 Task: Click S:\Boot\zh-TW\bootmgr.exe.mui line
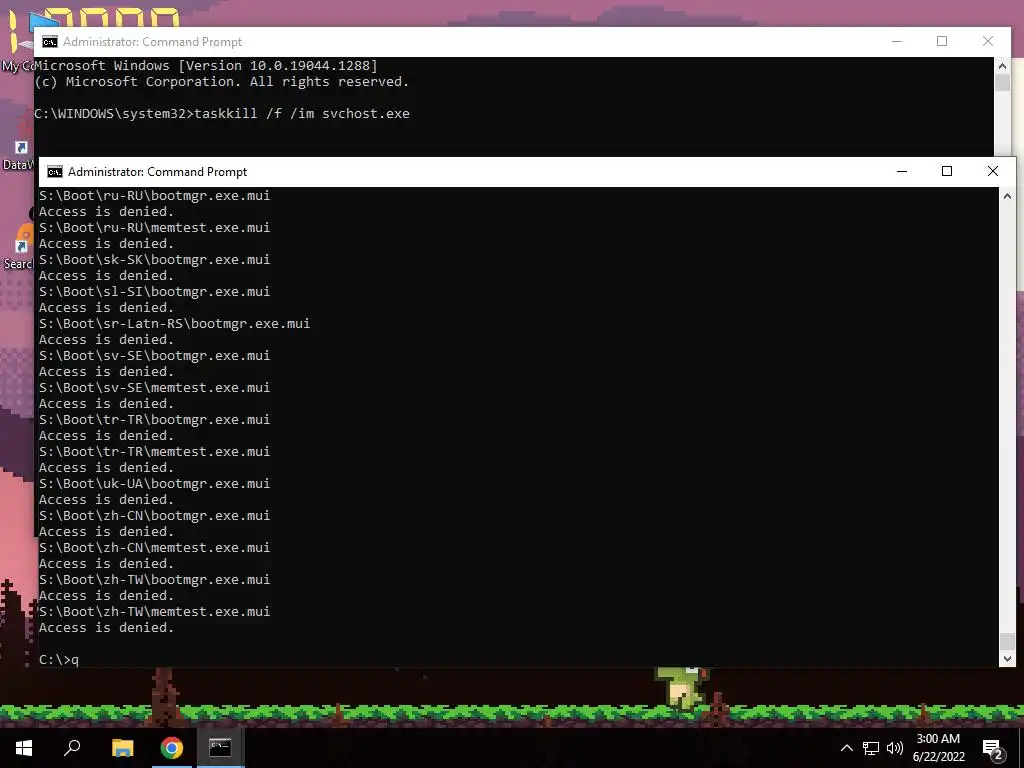point(154,579)
